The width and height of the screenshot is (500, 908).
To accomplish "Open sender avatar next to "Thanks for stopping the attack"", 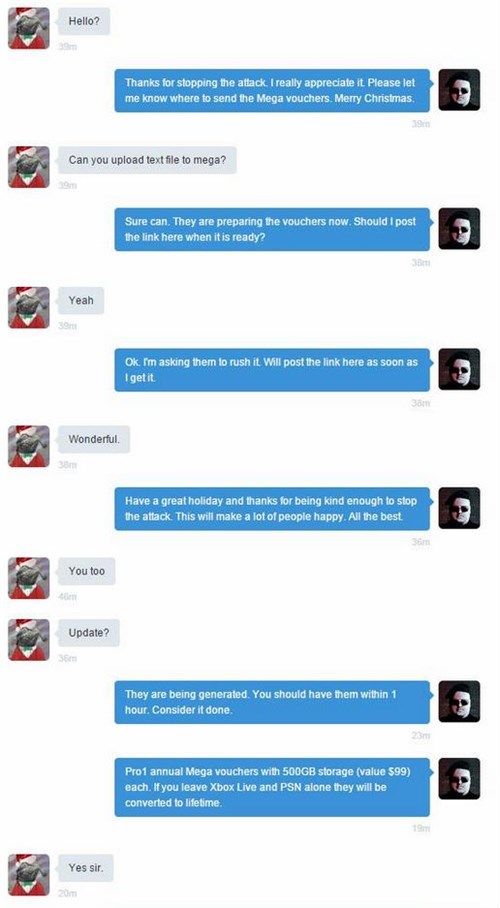I will click(459, 90).
